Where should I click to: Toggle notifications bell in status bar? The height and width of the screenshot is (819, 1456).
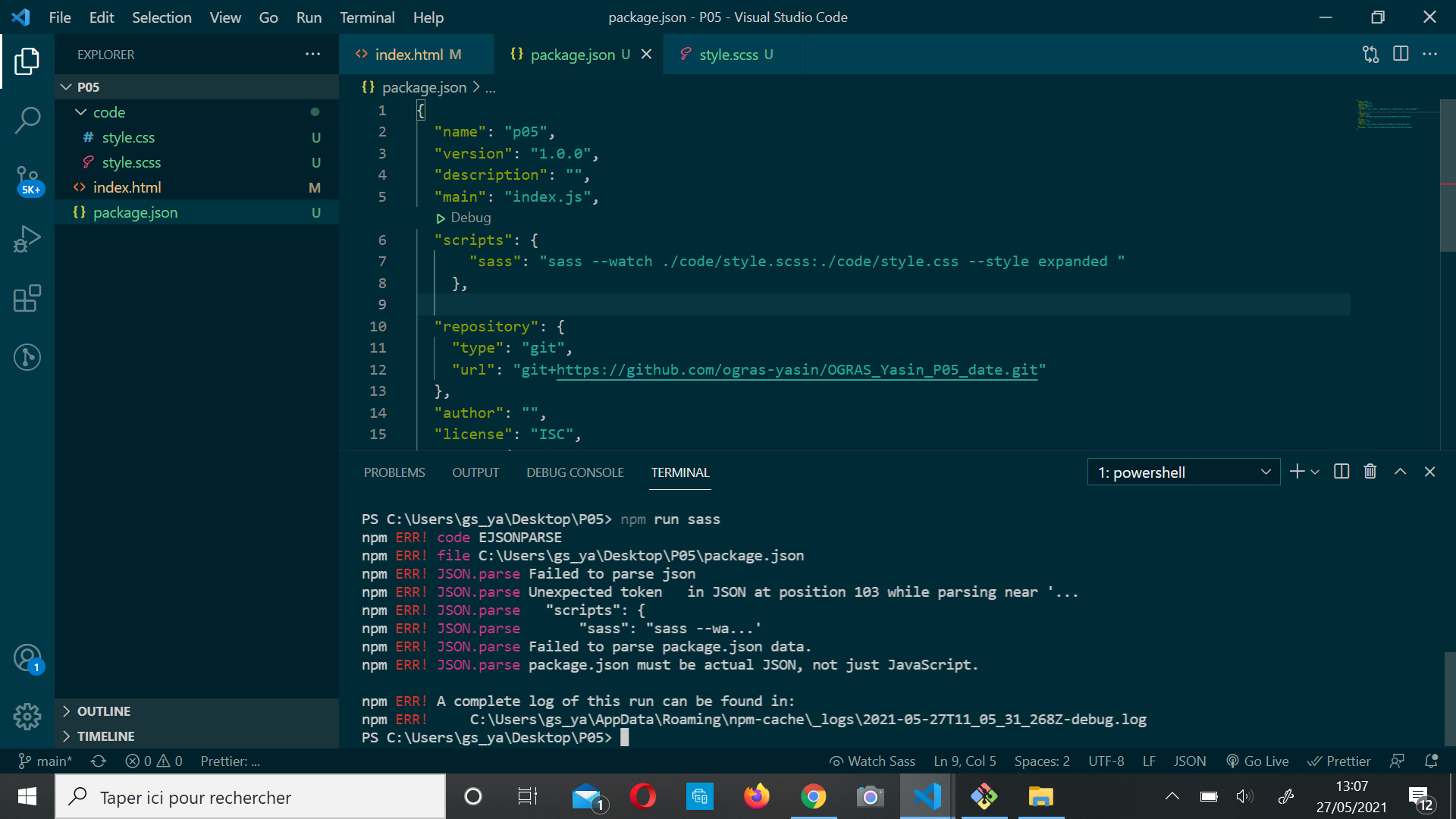point(1432,761)
